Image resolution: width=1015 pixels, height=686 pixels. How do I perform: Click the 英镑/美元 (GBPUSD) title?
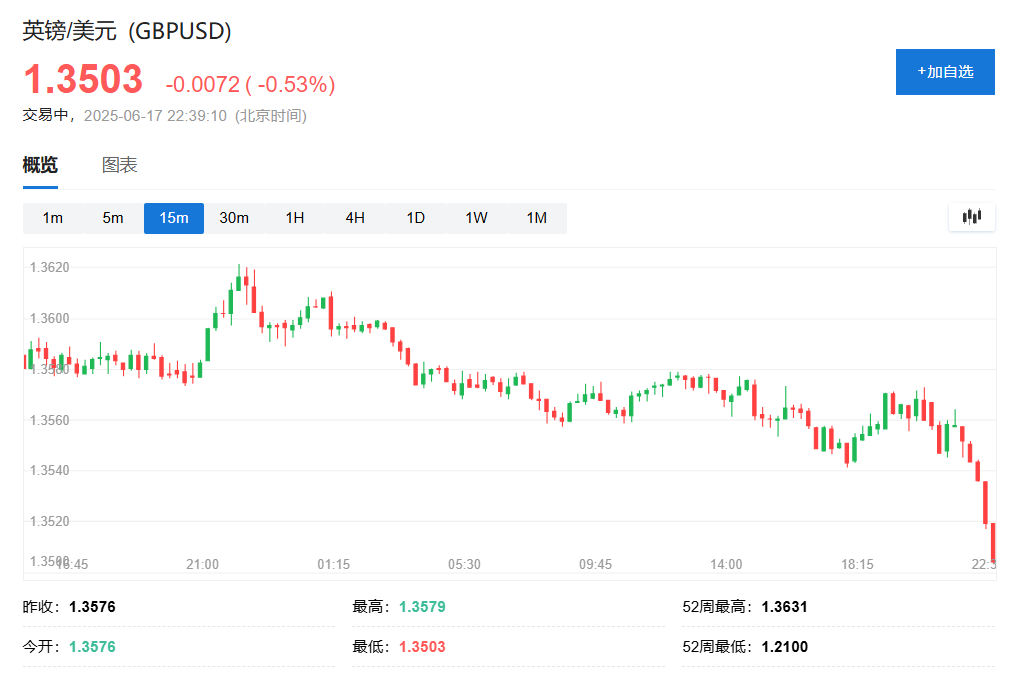click(x=127, y=30)
